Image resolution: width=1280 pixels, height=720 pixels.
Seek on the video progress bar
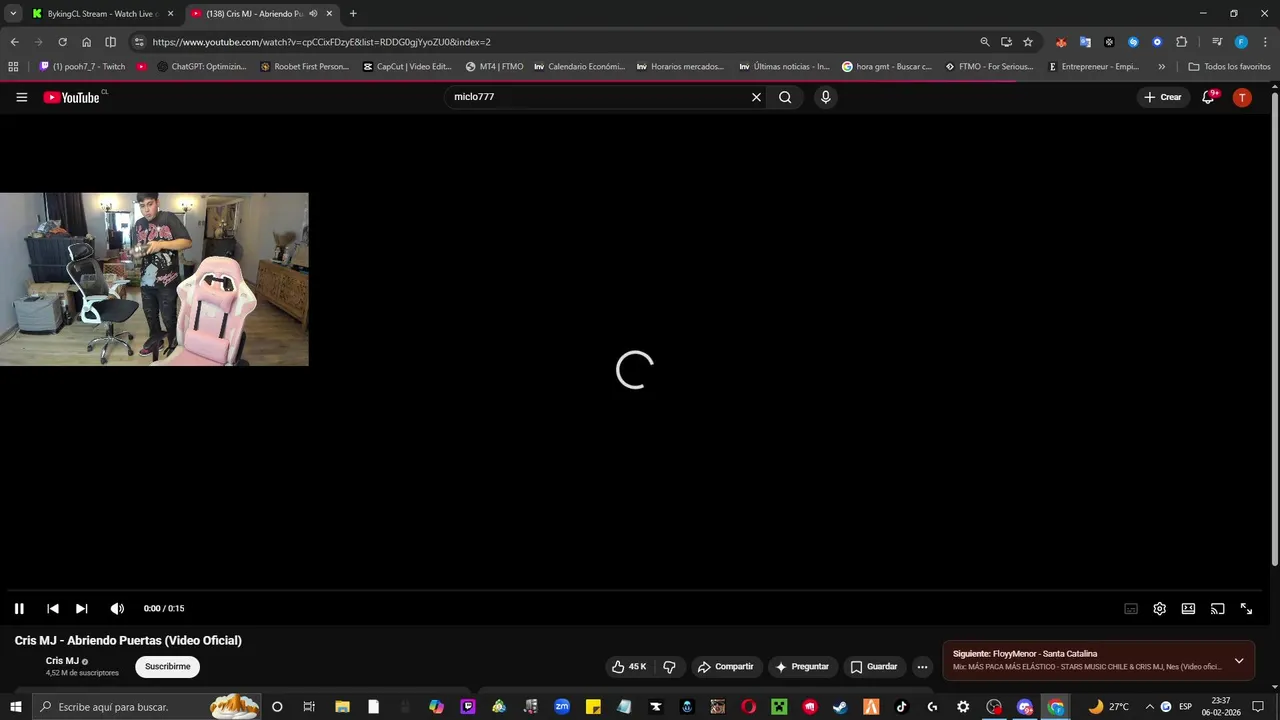634,590
